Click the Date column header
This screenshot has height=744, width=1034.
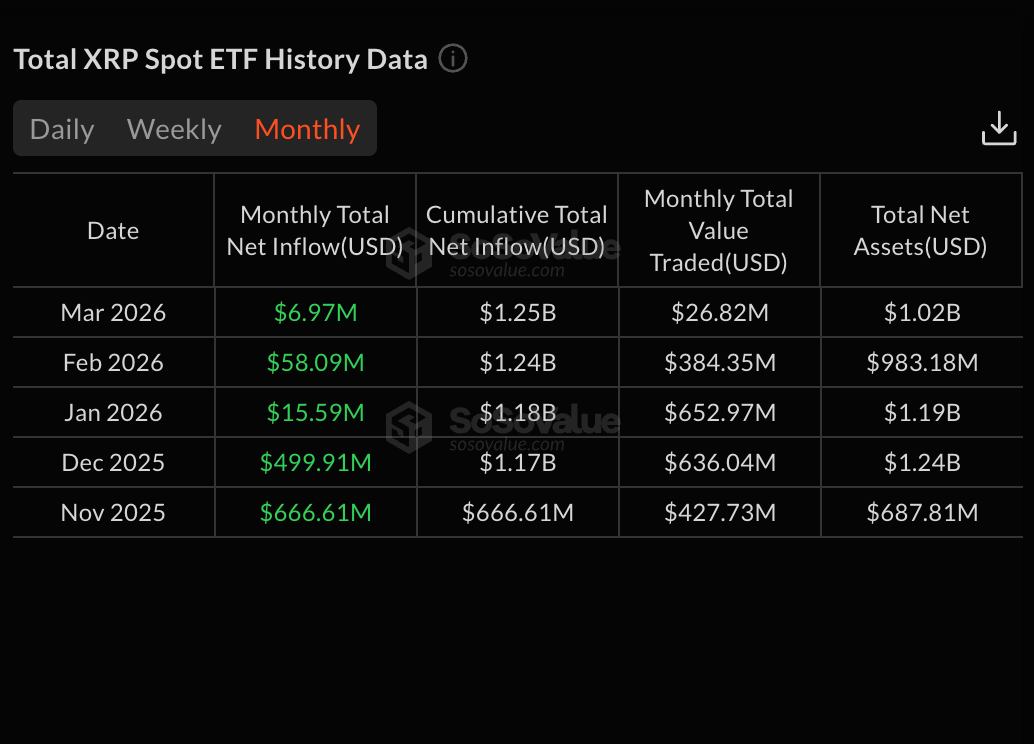[113, 230]
